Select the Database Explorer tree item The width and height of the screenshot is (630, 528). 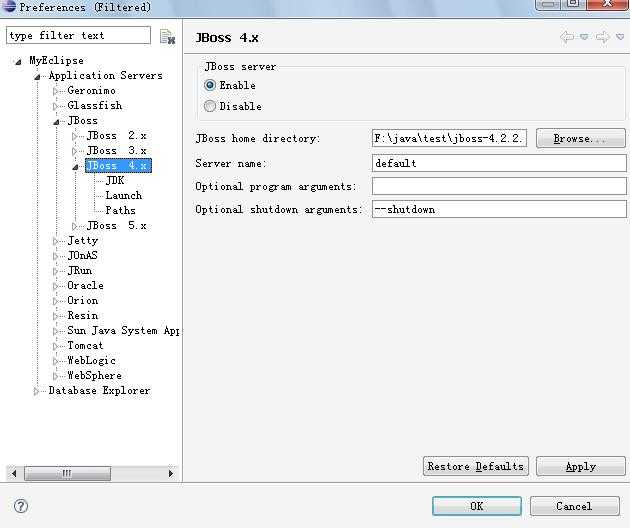(x=99, y=391)
